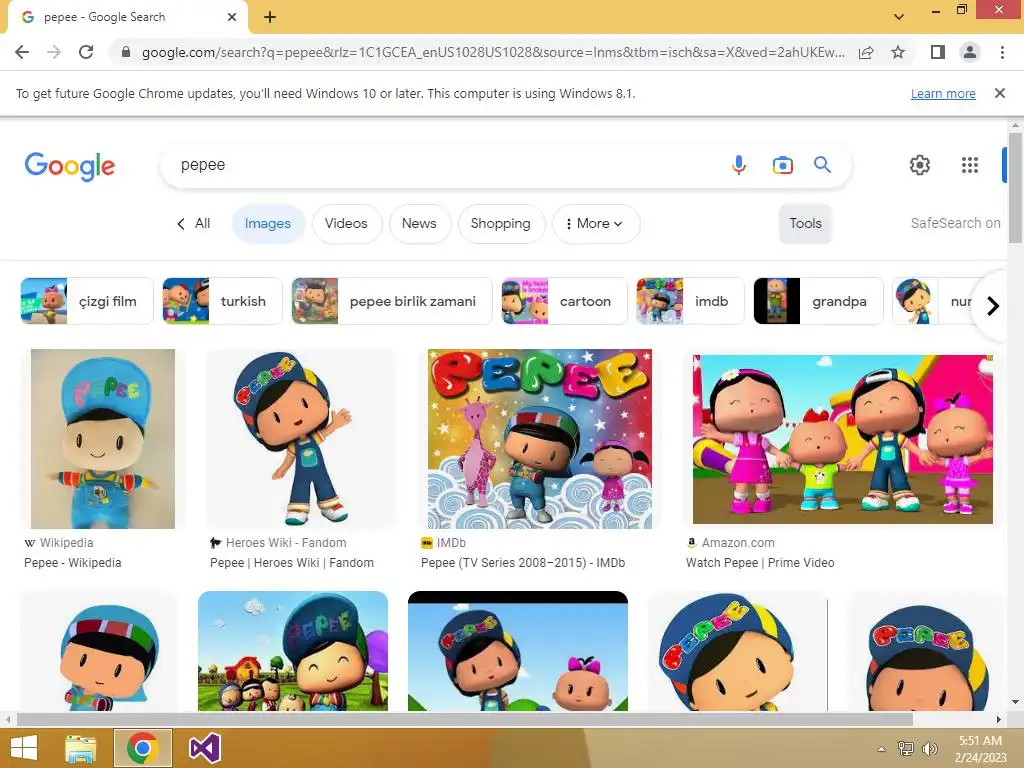The width and height of the screenshot is (1024, 768).
Task: Click Chrome icon in the taskbar
Action: click(142, 748)
